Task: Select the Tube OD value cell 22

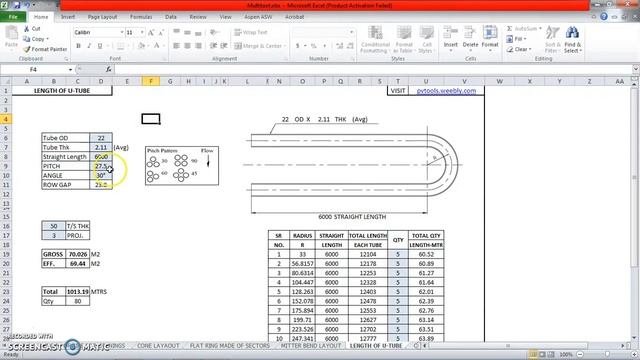Action: tap(101, 138)
